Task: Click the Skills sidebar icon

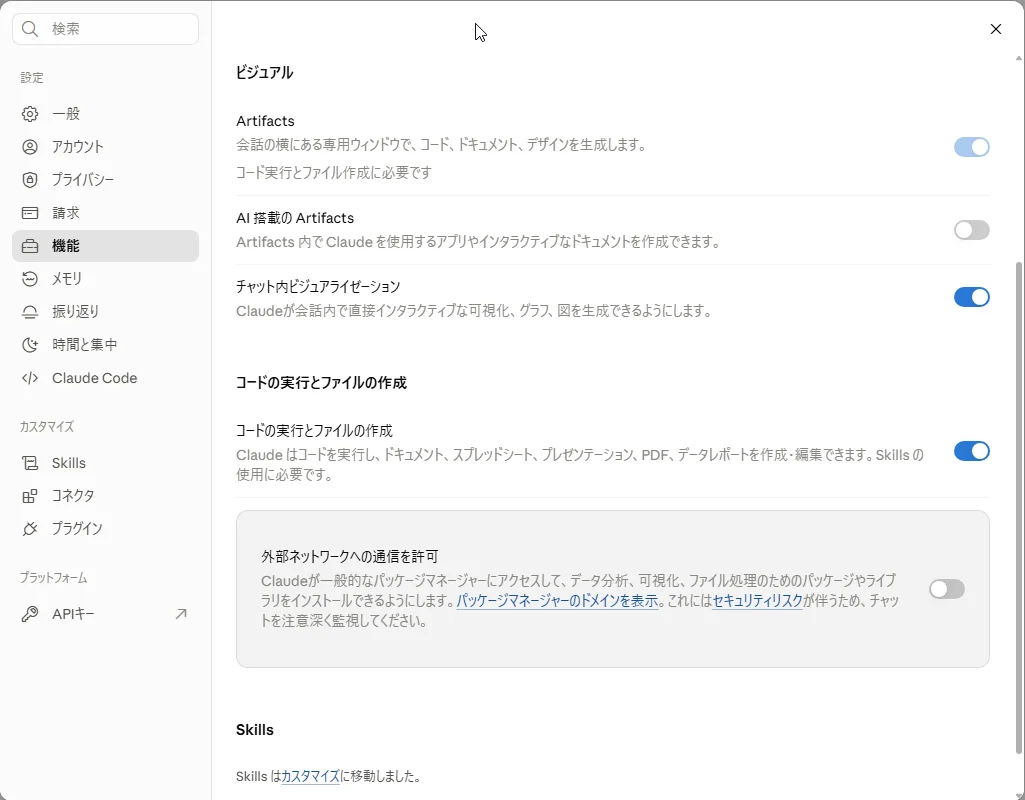Action: tap(30, 463)
